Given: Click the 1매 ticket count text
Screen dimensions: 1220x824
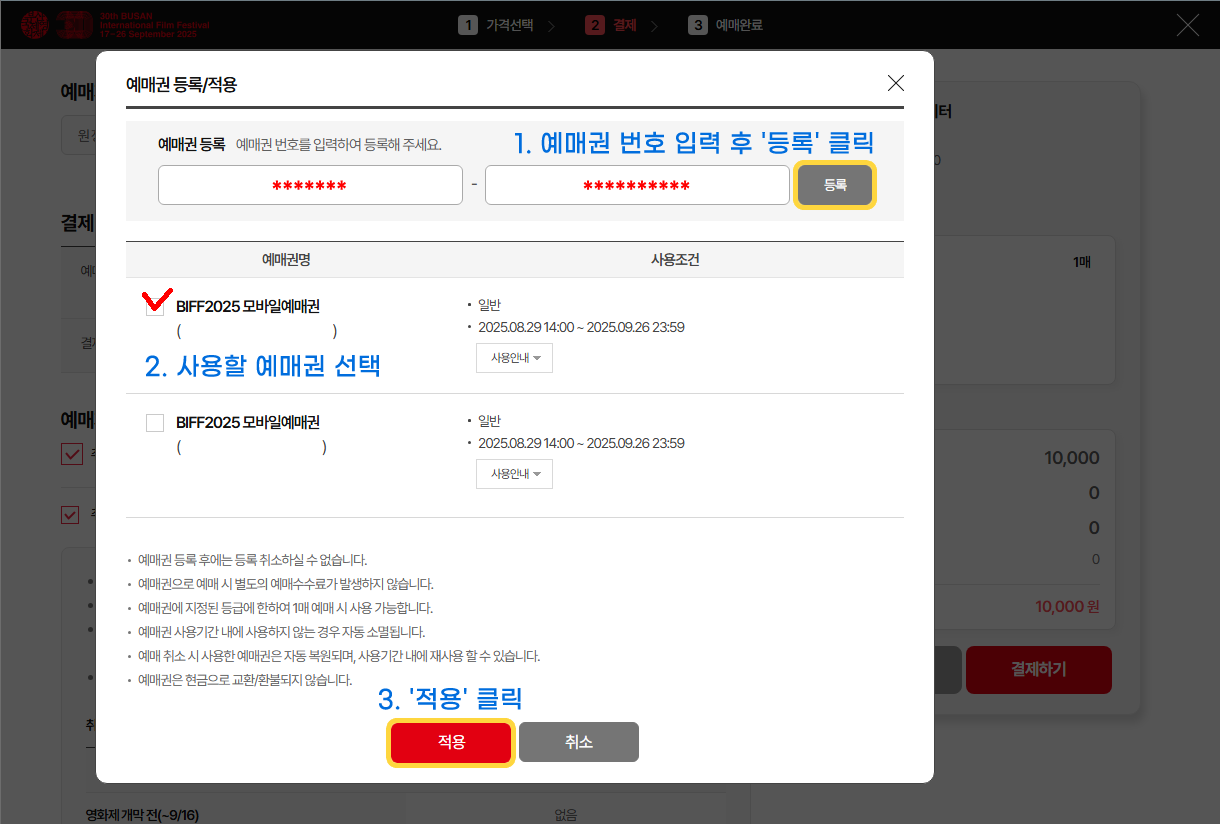Looking at the screenshot, I should (1082, 262).
